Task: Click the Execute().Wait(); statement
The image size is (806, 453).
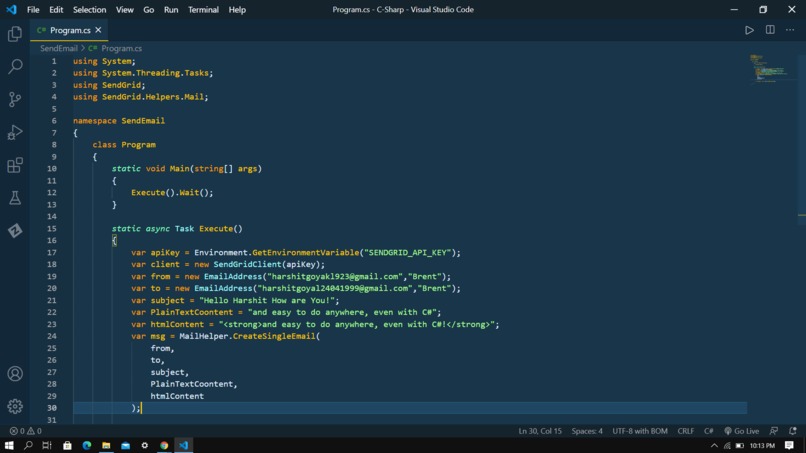Action: [x=172, y=192]
